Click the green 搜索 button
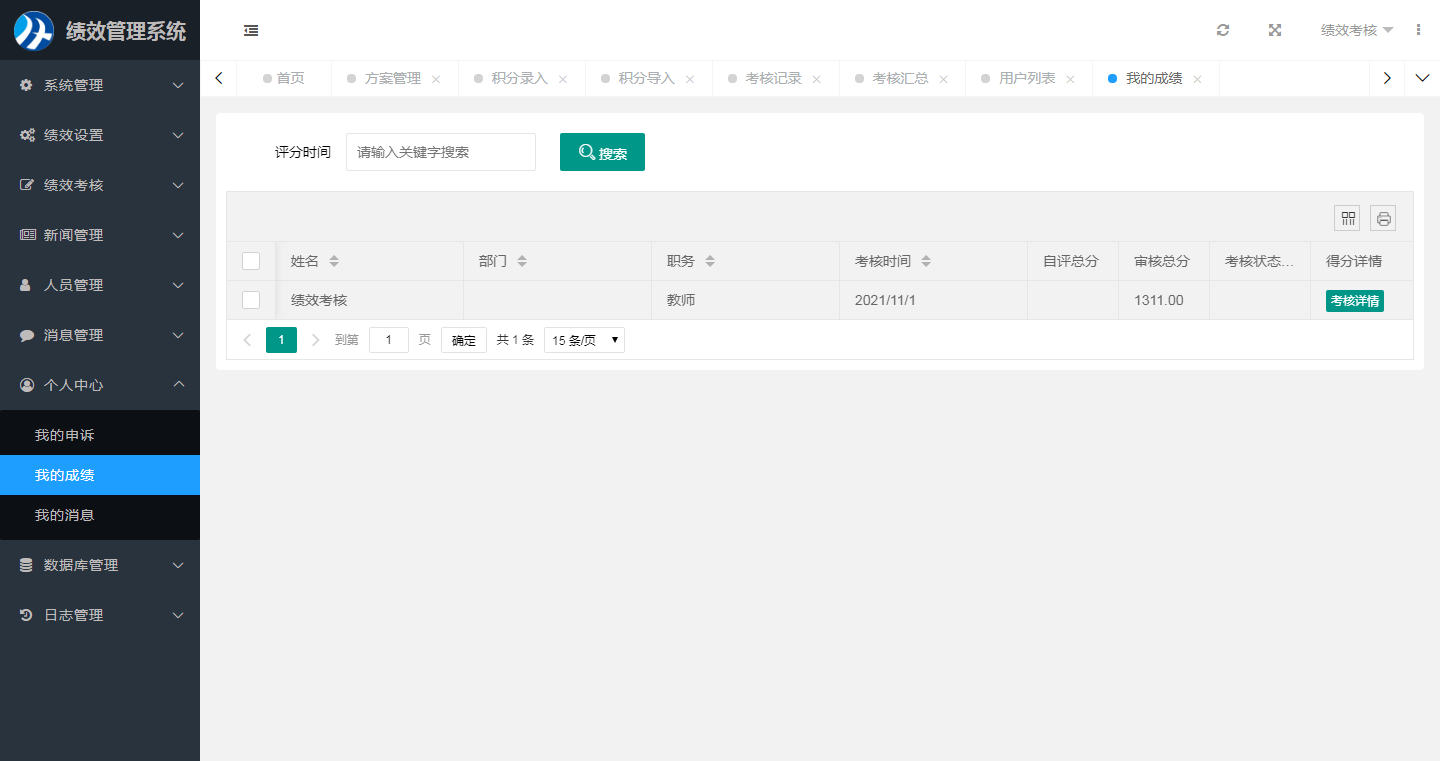Viewport: 1440px width, 761px height. point(602,152)
